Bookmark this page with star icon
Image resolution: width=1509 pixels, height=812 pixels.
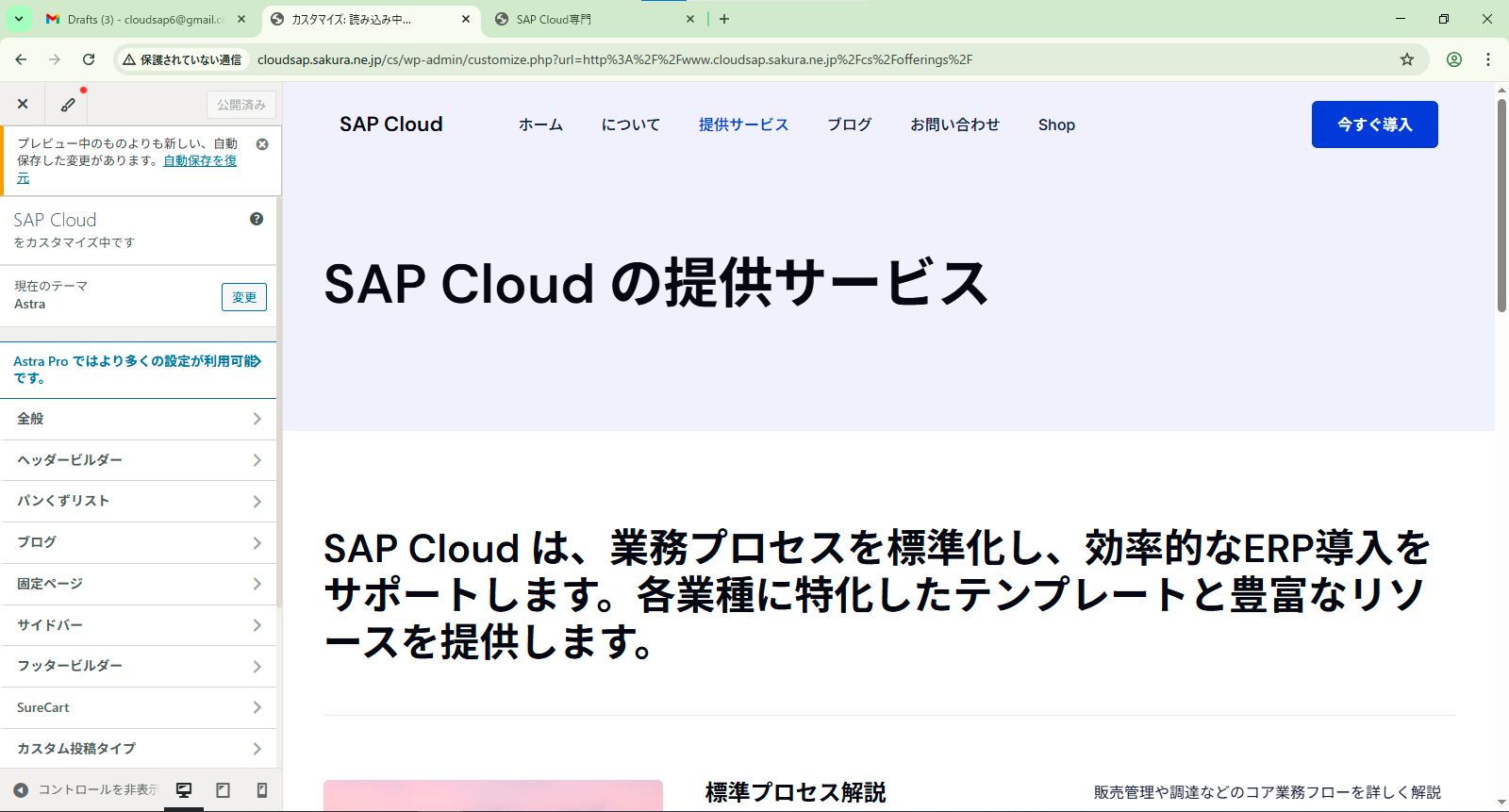click(x=1407, y=59)
